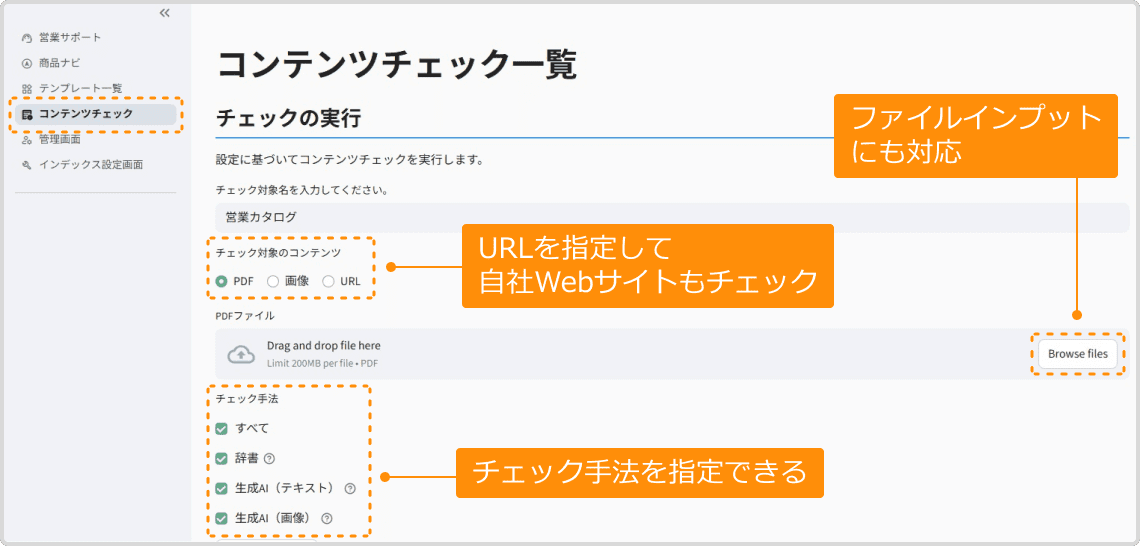Image resolution: width=1140 pixels, height=546 pixels.
Task: Collapse the sidebar with the double chevron
Action: pos(164,13)
